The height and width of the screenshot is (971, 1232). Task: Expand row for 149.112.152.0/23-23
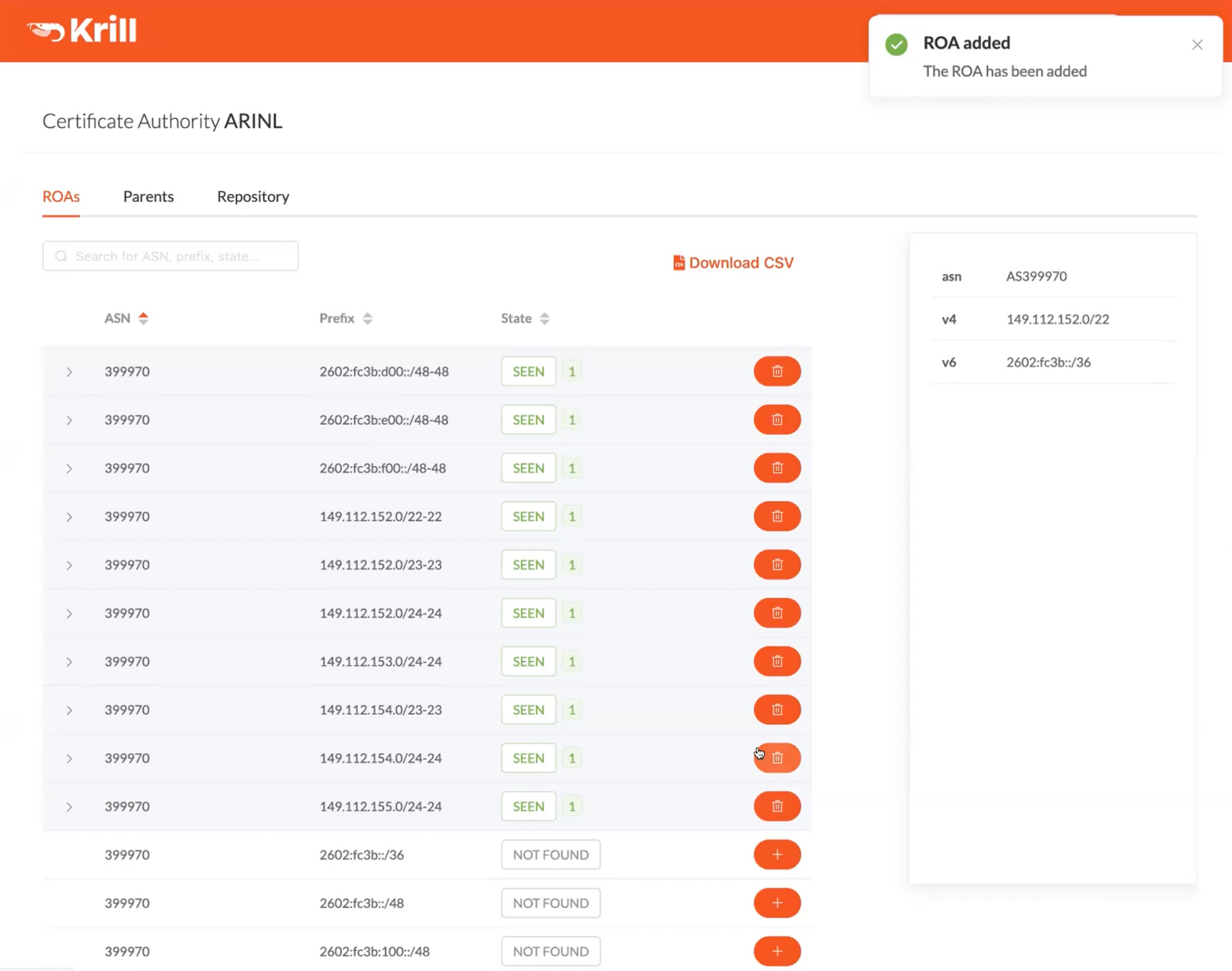[69, 565]
